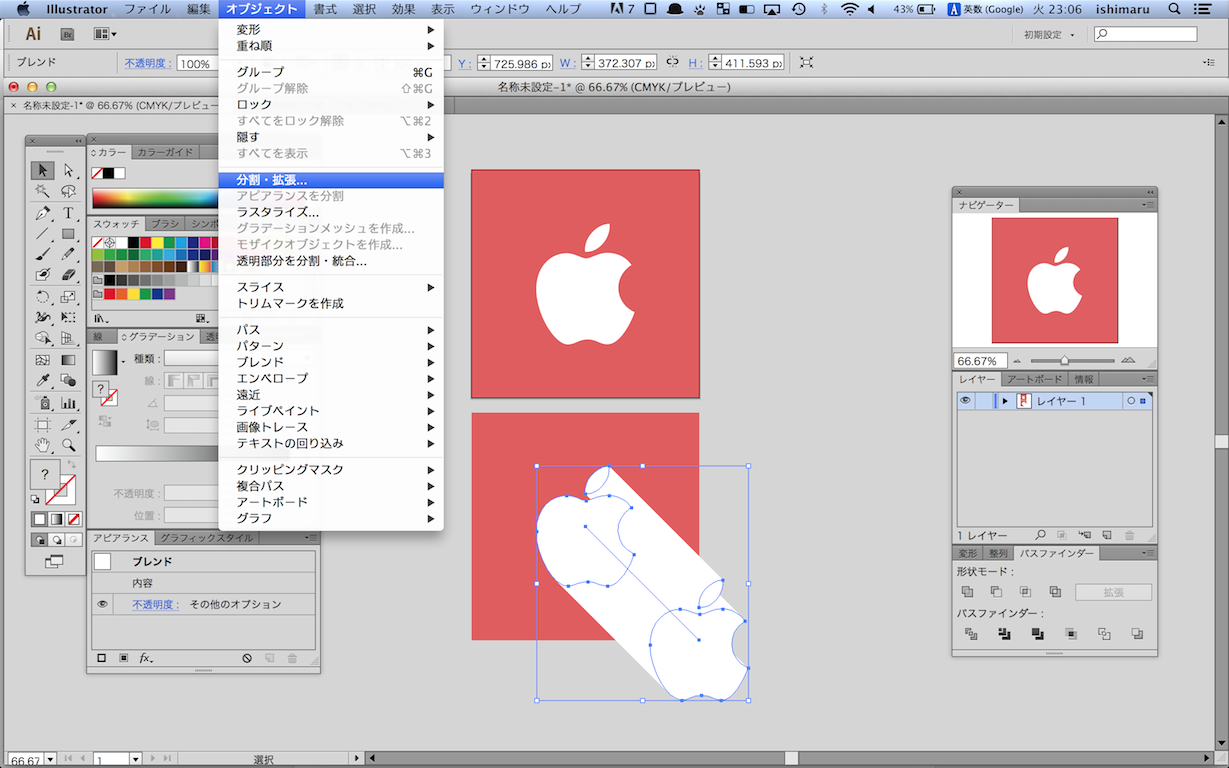Open the クリッピングマスク submenu
The height and width of the screenshot is (768, 1229).
[331, 470]
